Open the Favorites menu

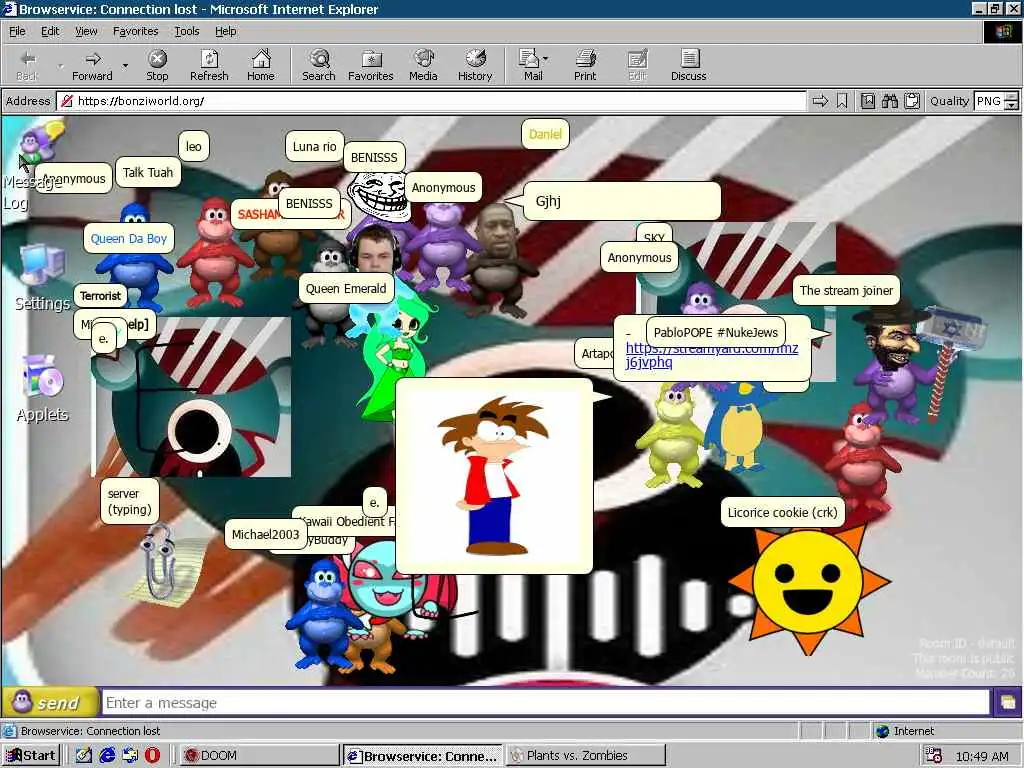(135, 31)
